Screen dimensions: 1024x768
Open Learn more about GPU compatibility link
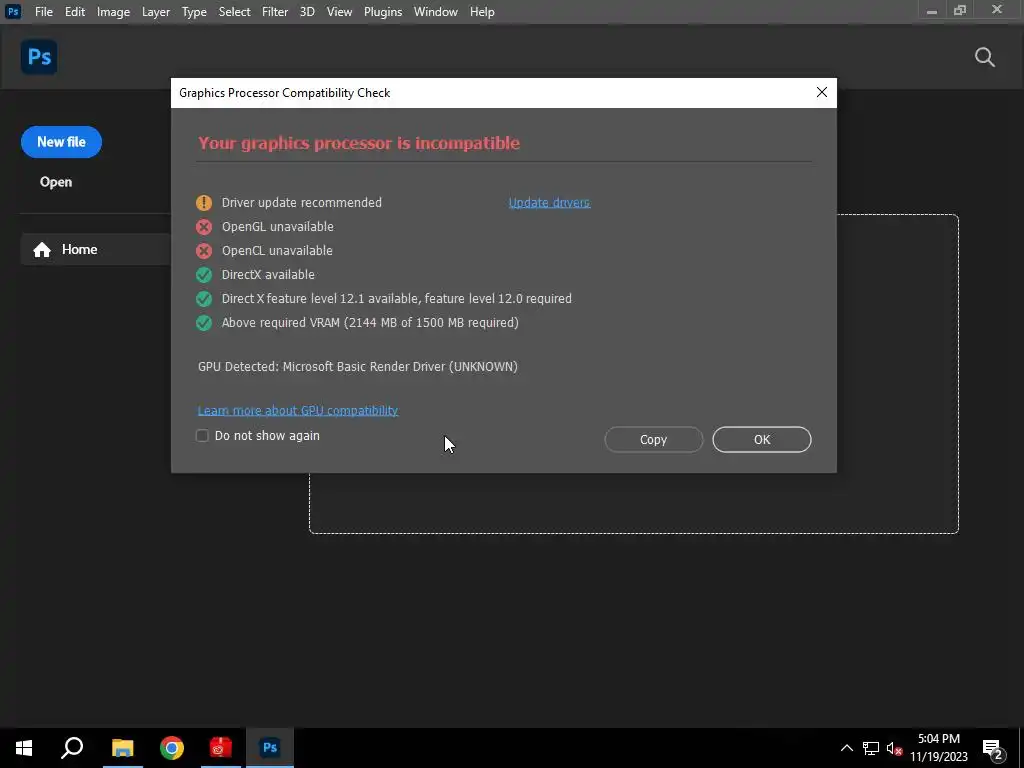(x=298, y=410)
